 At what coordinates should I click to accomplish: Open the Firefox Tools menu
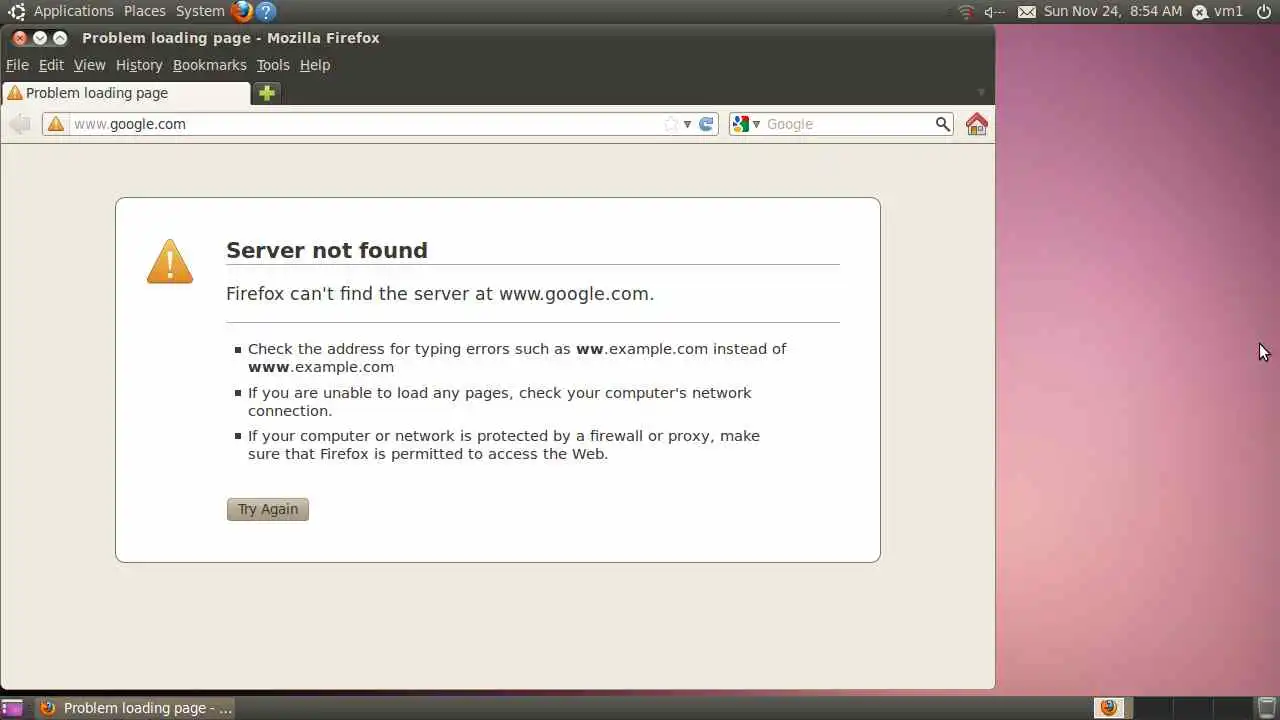click(x=273, y=65)
